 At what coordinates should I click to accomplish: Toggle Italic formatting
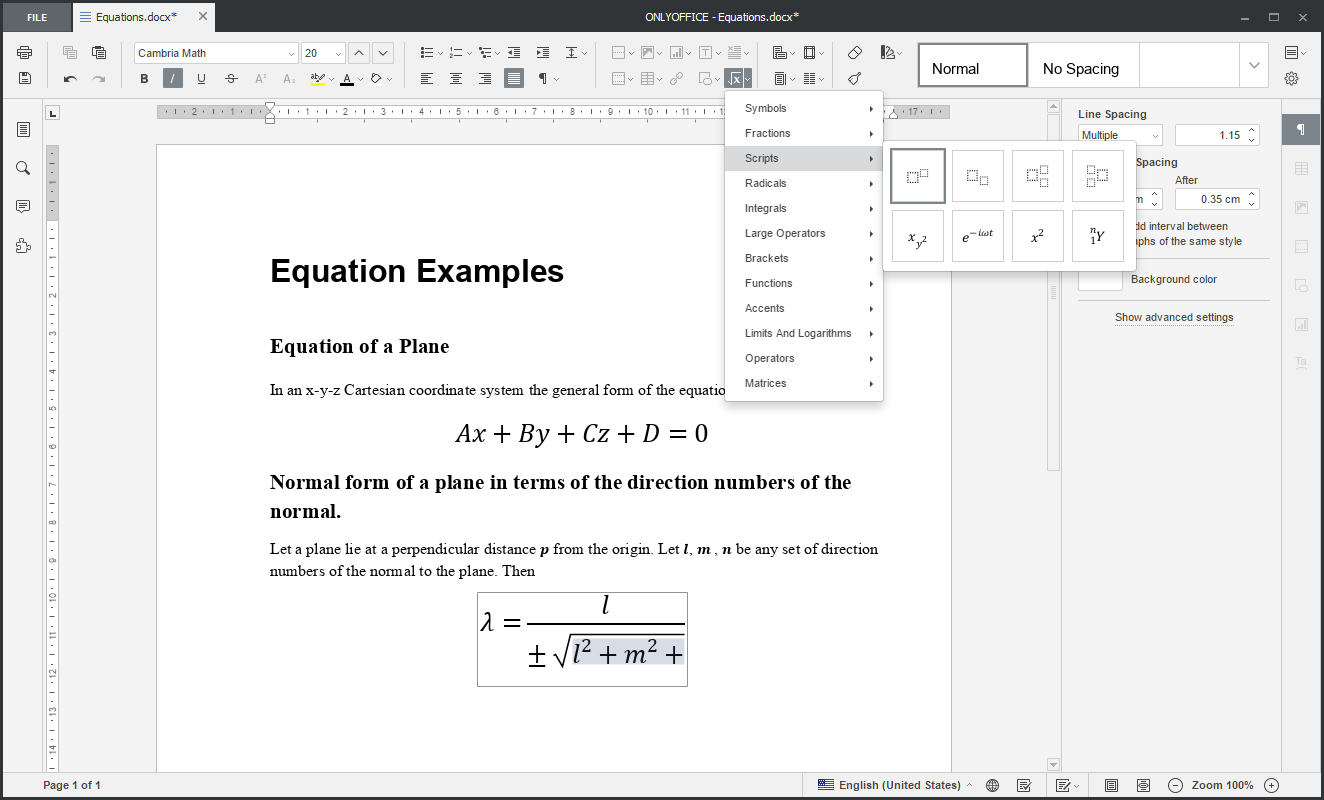click(173, 78)
